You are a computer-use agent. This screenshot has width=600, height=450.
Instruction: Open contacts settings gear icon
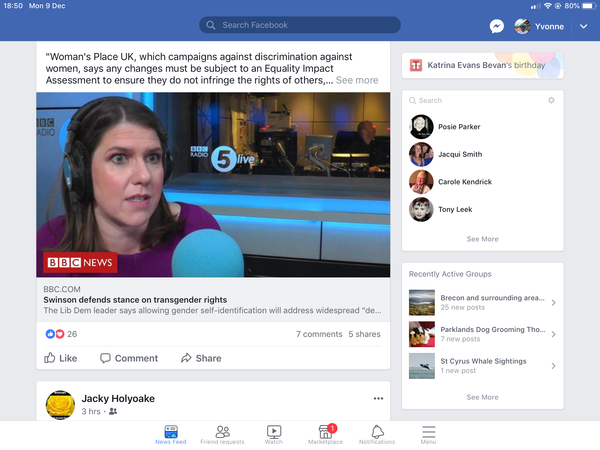[x=551, y=100]
